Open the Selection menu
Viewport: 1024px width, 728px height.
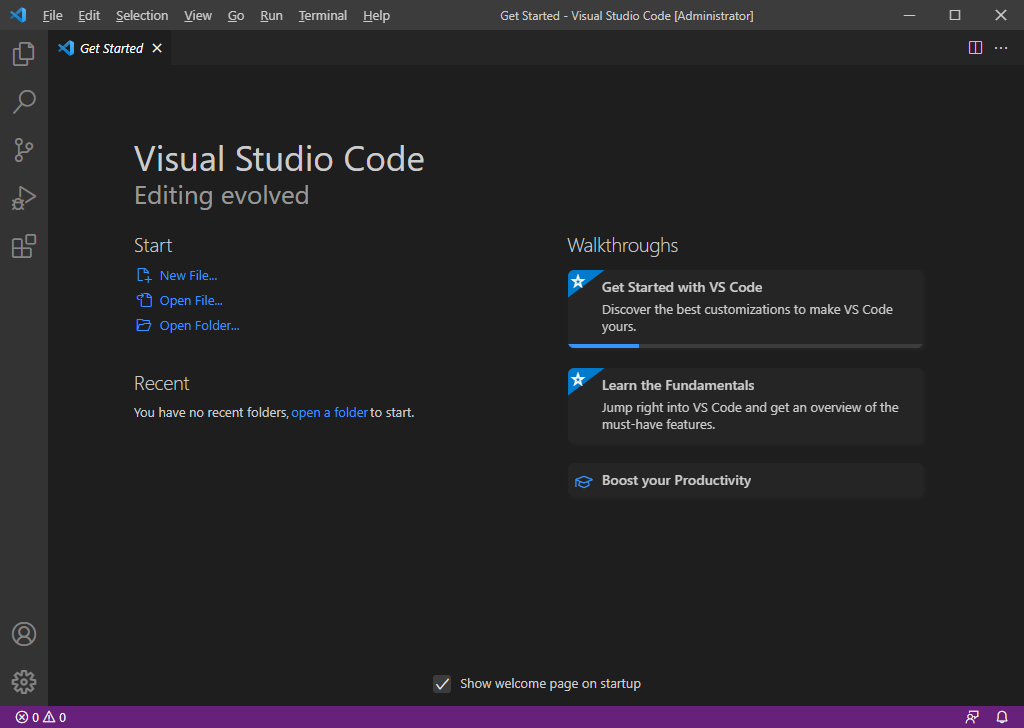click(x=142, y=15)
